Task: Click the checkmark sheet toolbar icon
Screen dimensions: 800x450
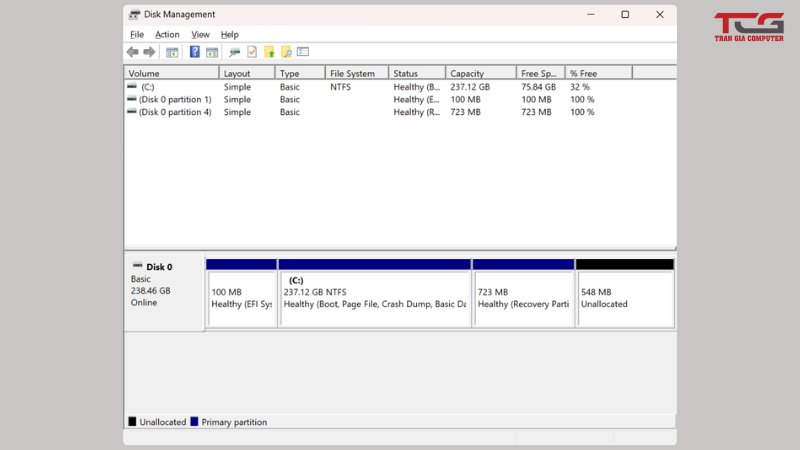Action: pos(252,52)
